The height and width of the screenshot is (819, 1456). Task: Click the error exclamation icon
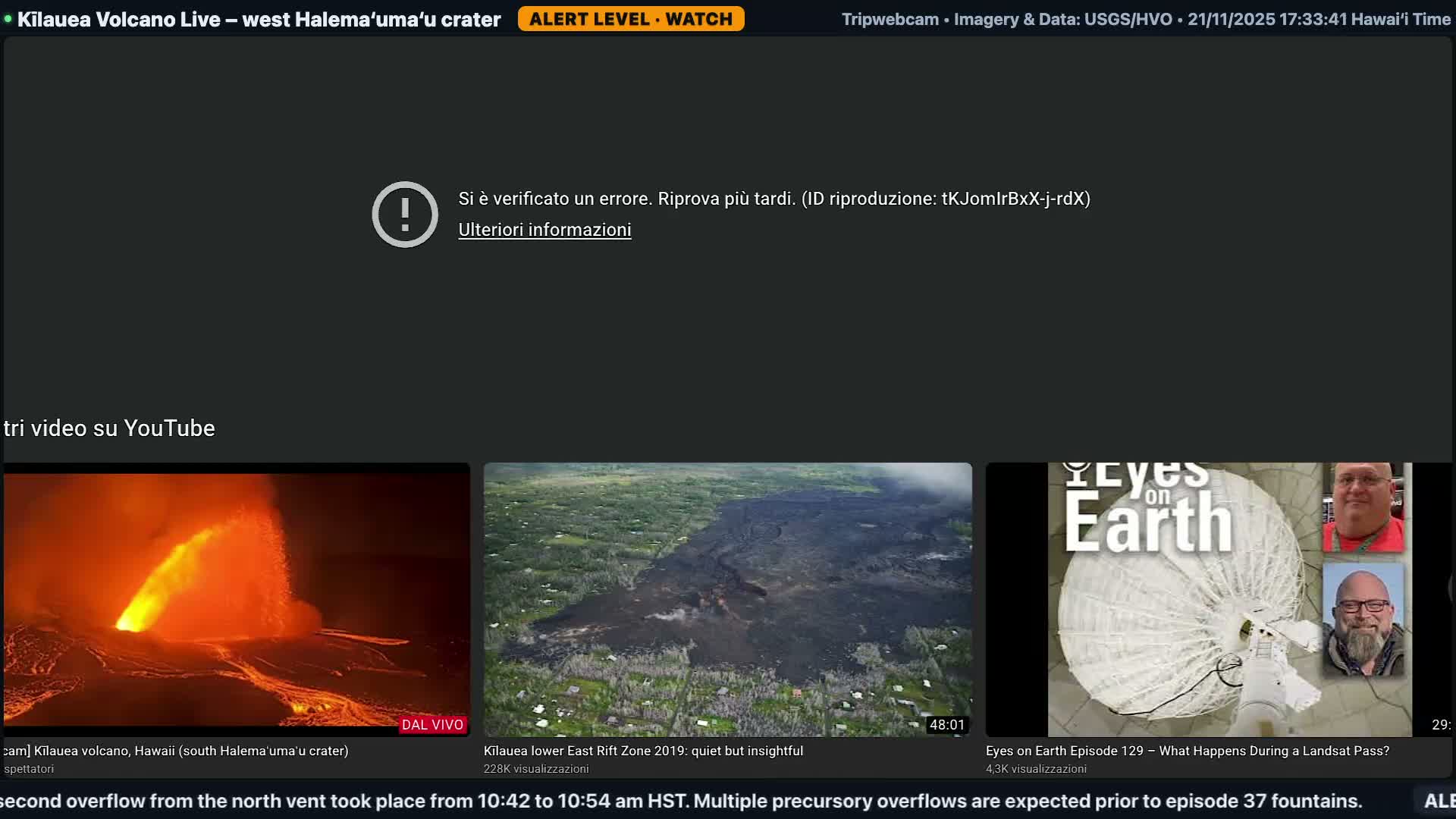[x=405, y=215]
